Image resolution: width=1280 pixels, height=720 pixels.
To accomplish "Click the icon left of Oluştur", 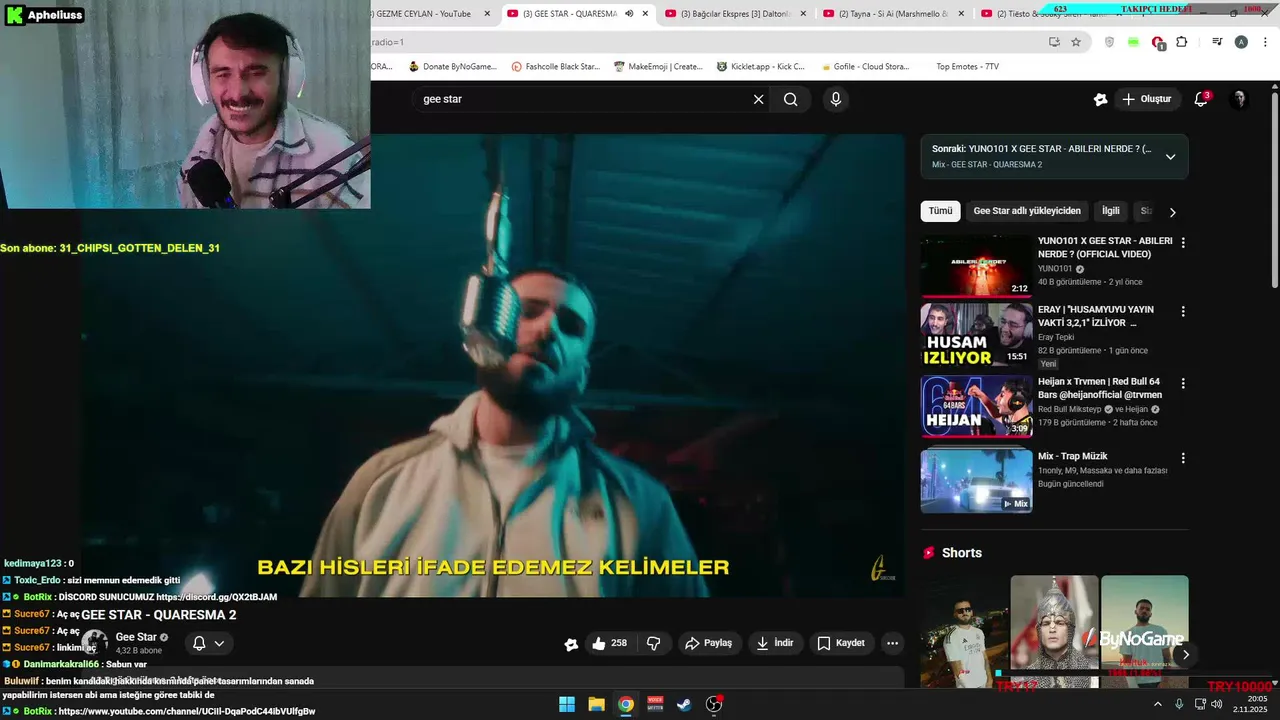I will tap(1100, 99).
